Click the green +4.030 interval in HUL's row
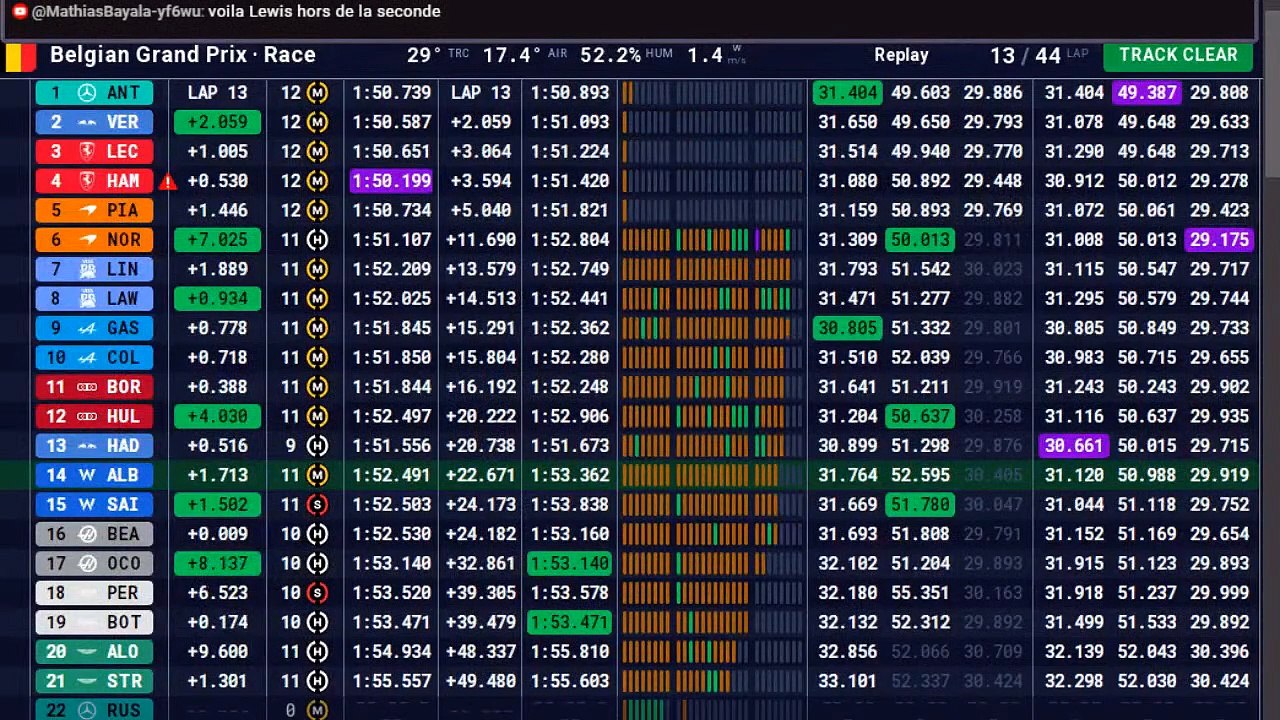 (217, 417)
